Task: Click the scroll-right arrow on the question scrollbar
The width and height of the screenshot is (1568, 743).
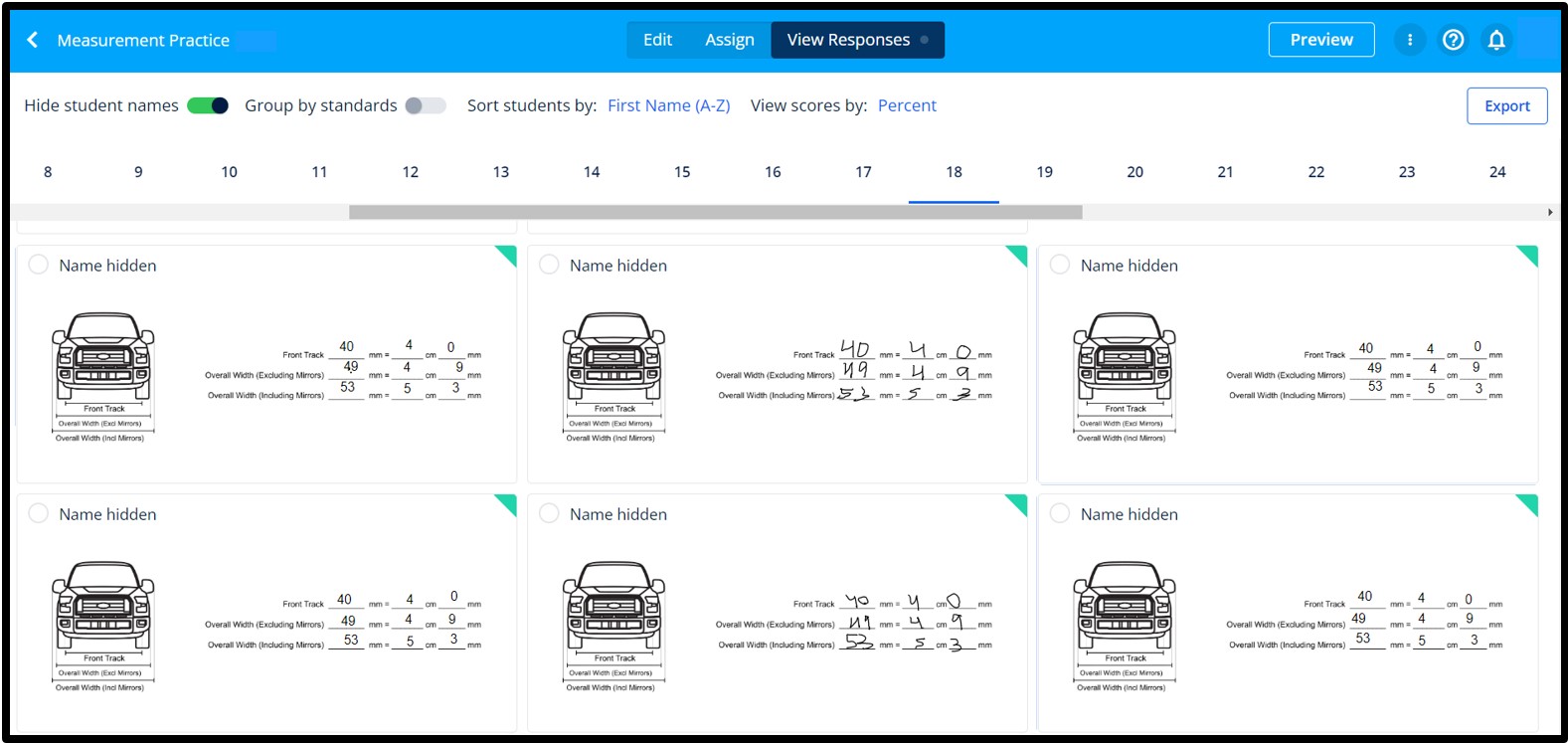Action: [1549, 212]
